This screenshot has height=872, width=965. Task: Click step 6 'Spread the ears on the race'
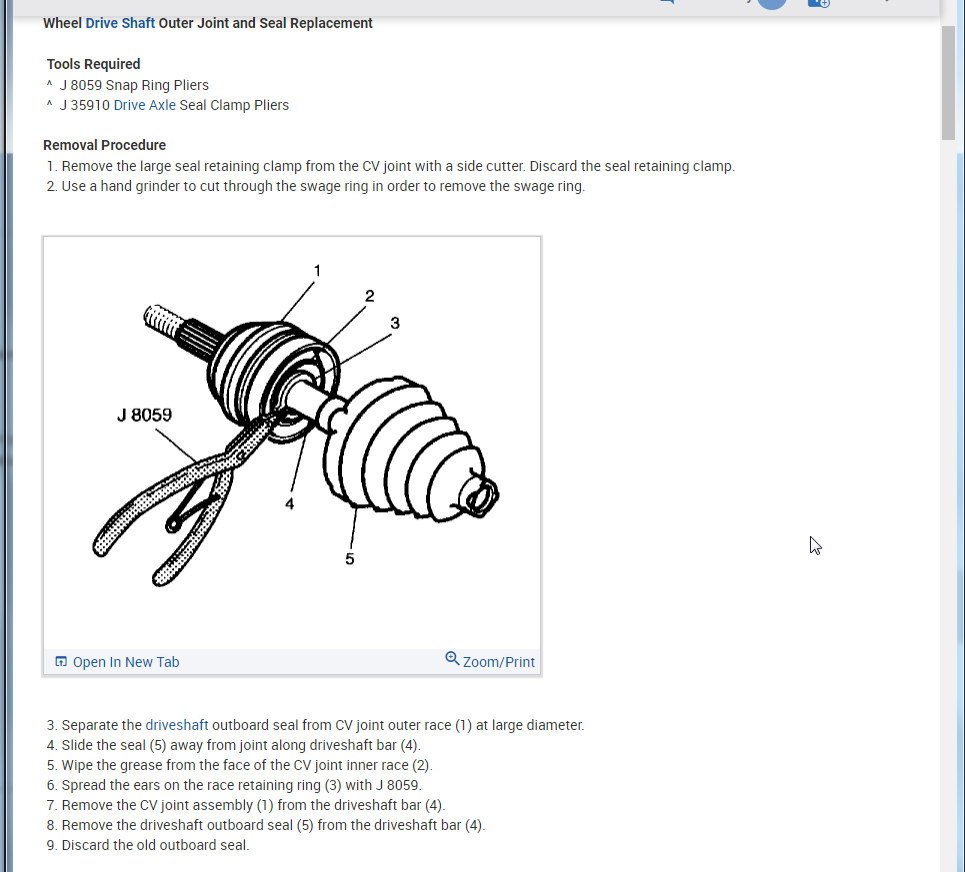point(234,785)
